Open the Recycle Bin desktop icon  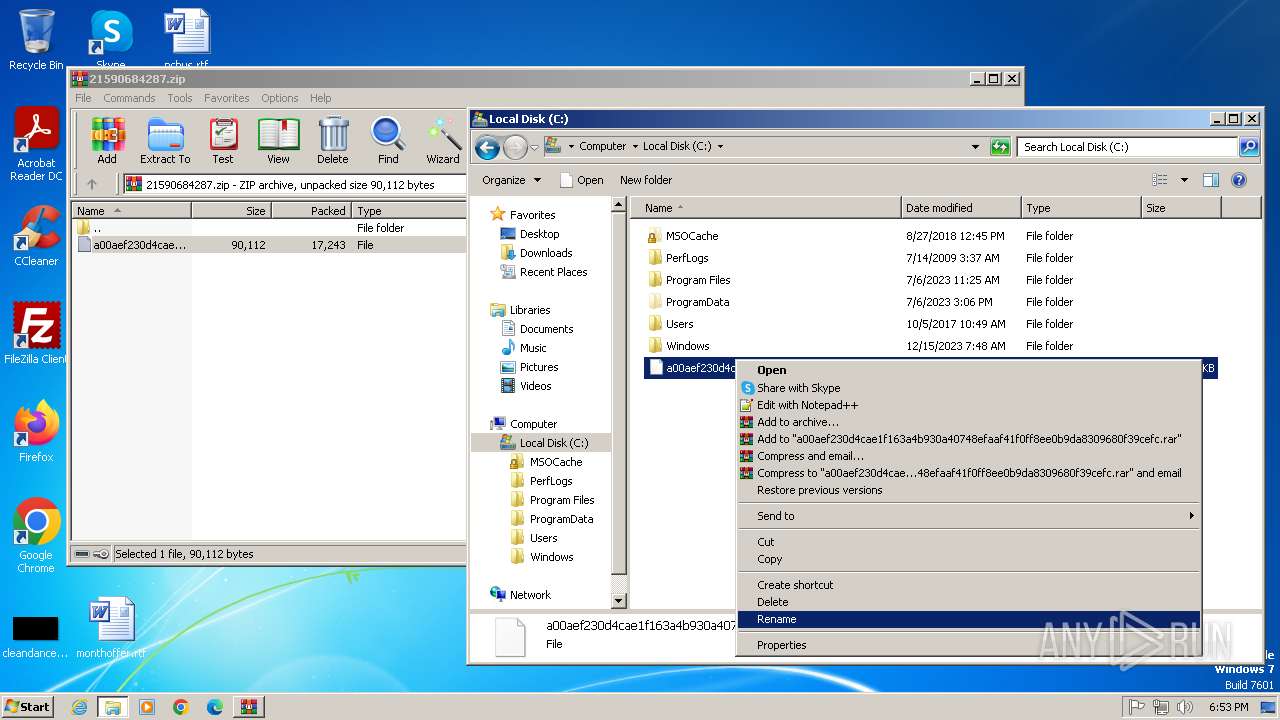[x=36, y=40]
